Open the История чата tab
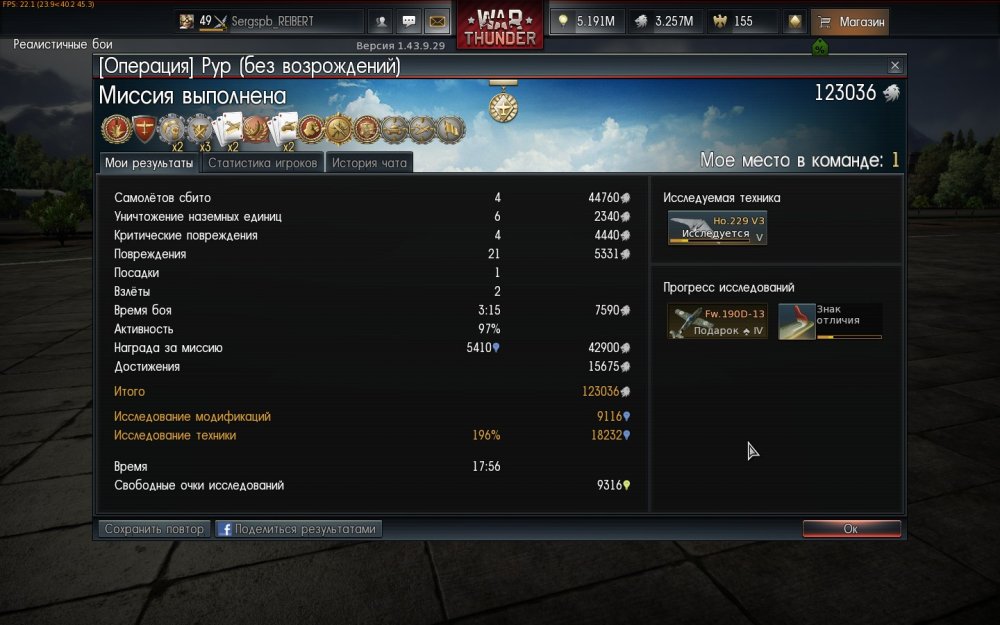The width and height of the screenshot is (1000, 625). [369, 163]
